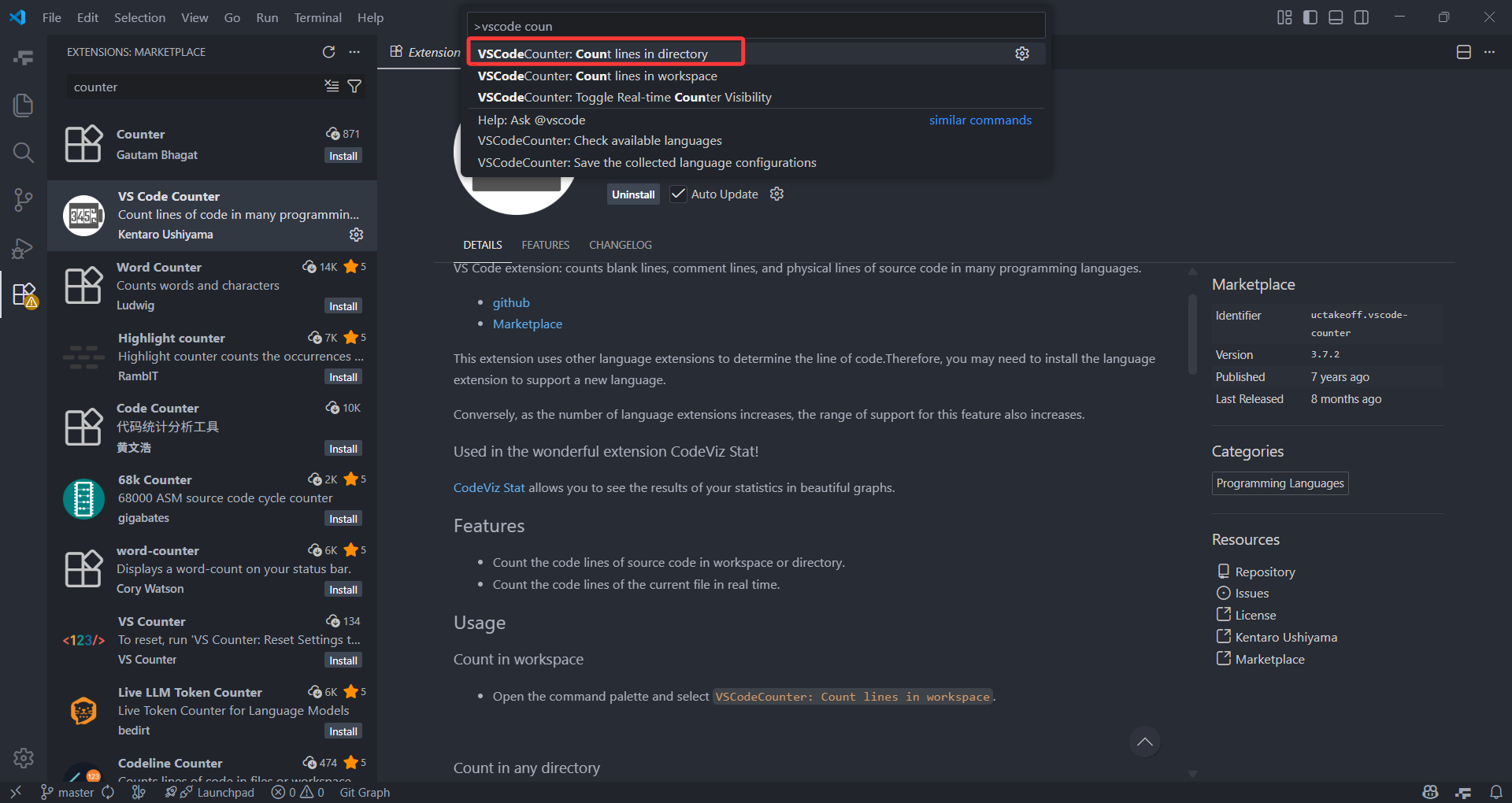Open the Manage gear at bottom-left
This screenshot has height=803, width=1512.
pos(24,757)
